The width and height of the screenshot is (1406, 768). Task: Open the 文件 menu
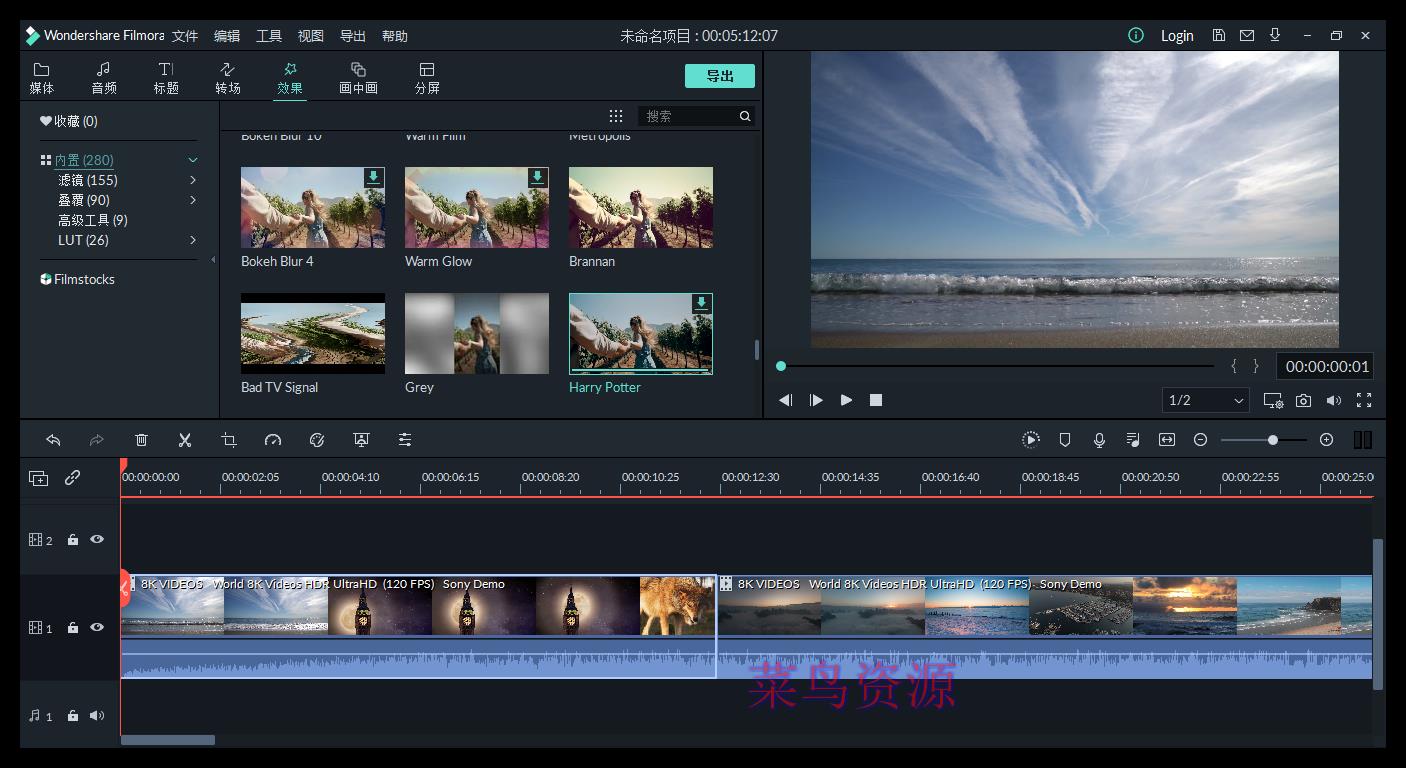click(x=184, y=35)
